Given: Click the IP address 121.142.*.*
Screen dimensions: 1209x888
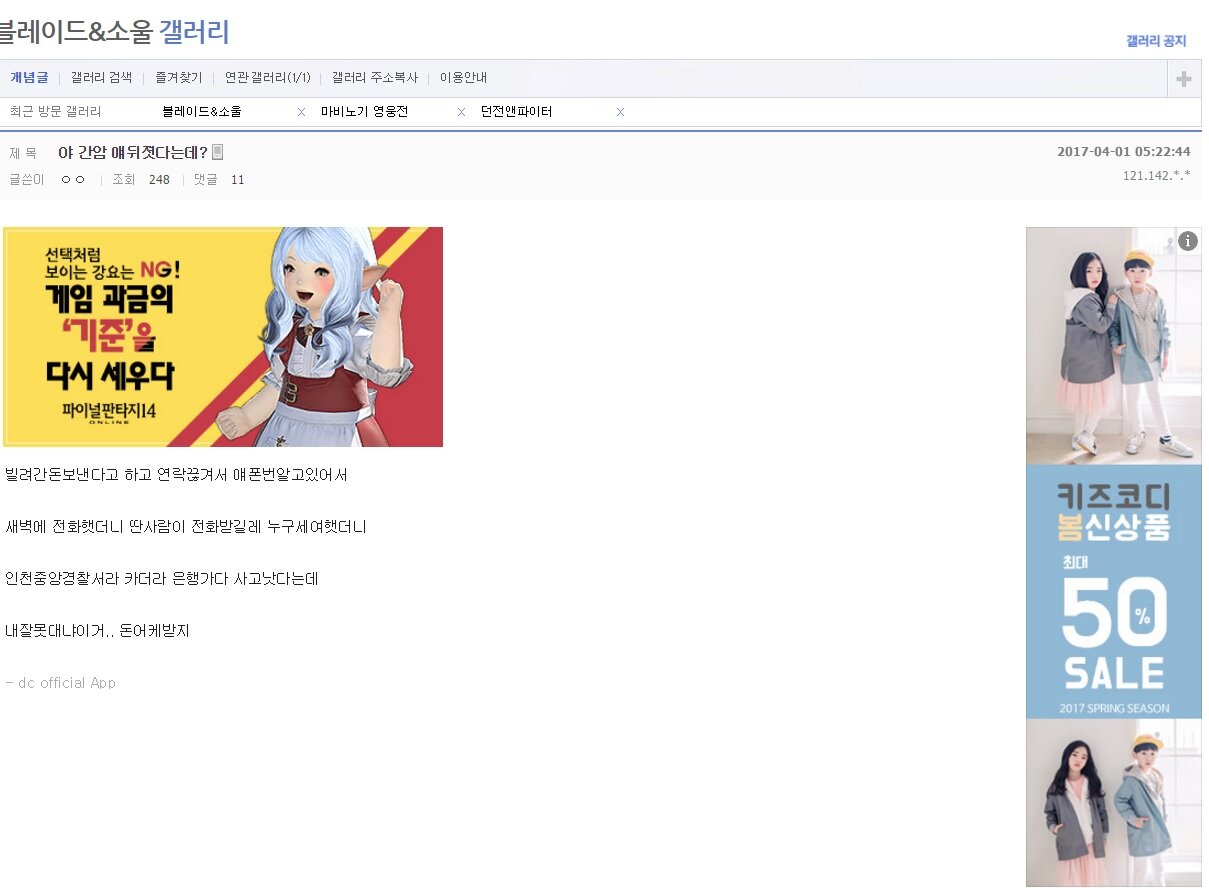Looking at the screenshot, I should click(1157, 176).
